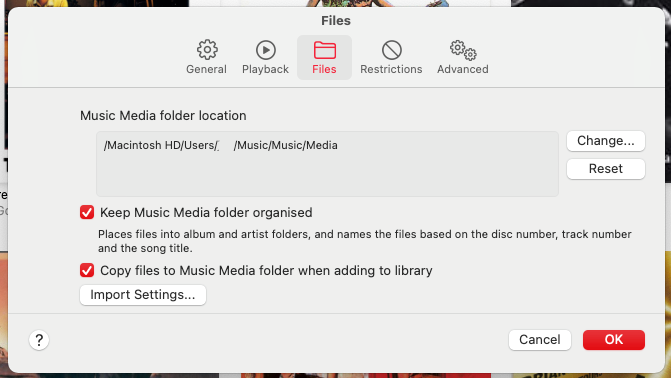The width and height of the screenshot is (671, 378).
Task: Open the Advanced double-gear icon
Action: click(x=463, y=50)
